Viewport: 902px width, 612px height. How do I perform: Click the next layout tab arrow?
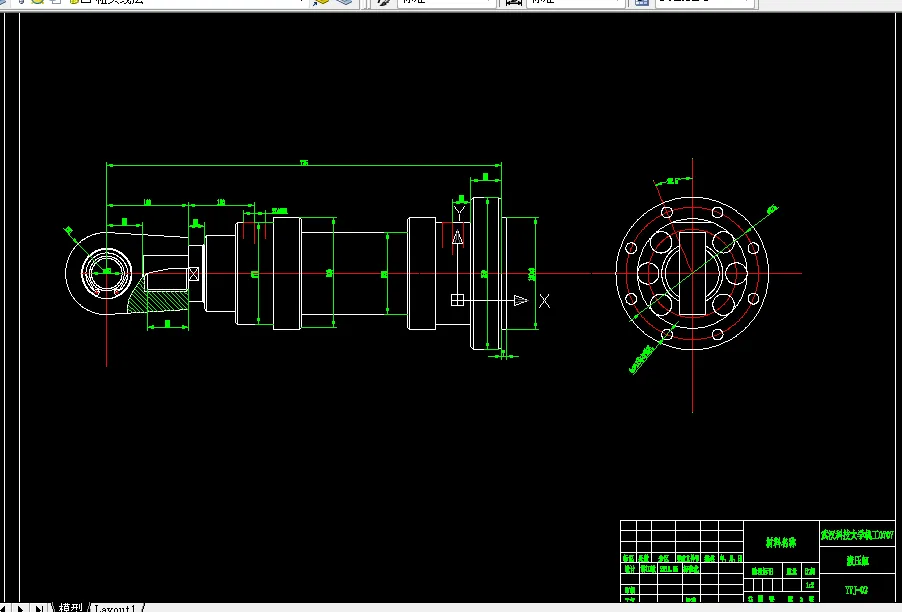click(21, 608)
